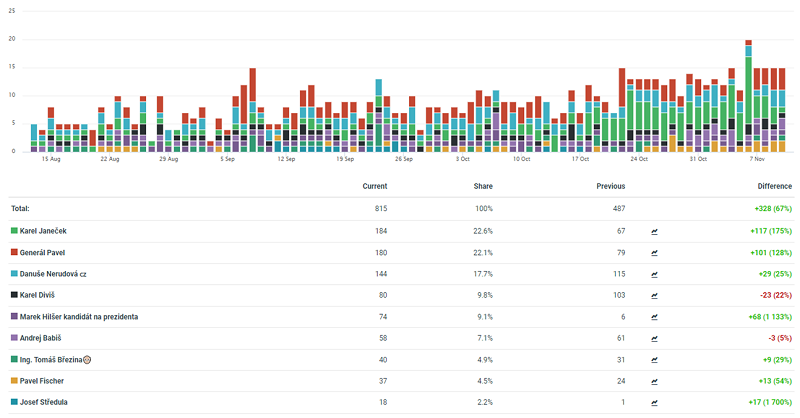Sort by the Current column header
Viewport: 800px width, 418px height.
374,186
